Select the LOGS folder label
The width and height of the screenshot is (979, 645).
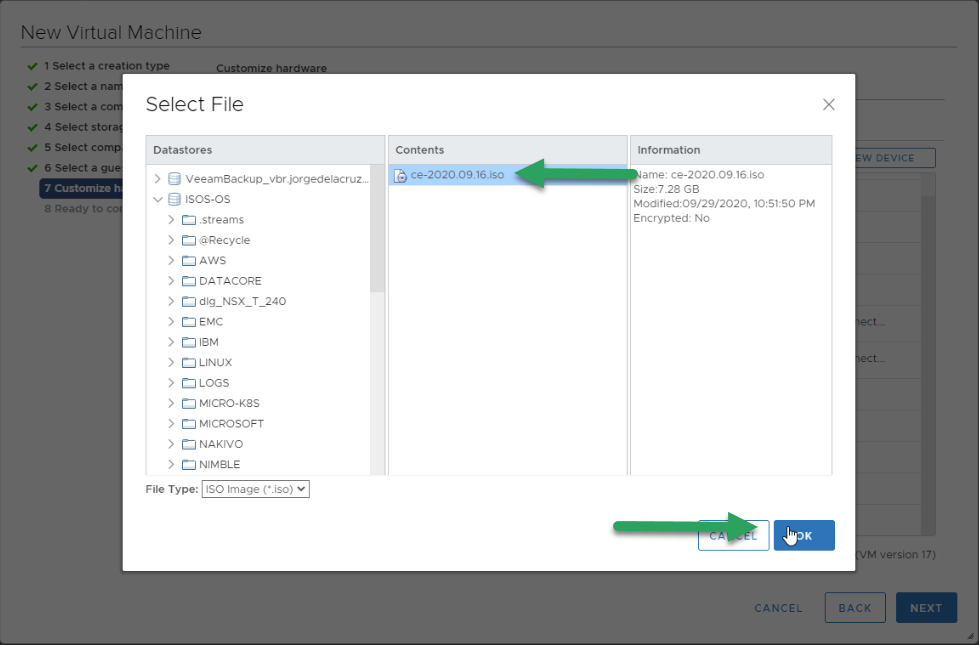pyautogui.click(x=214, y=383)
